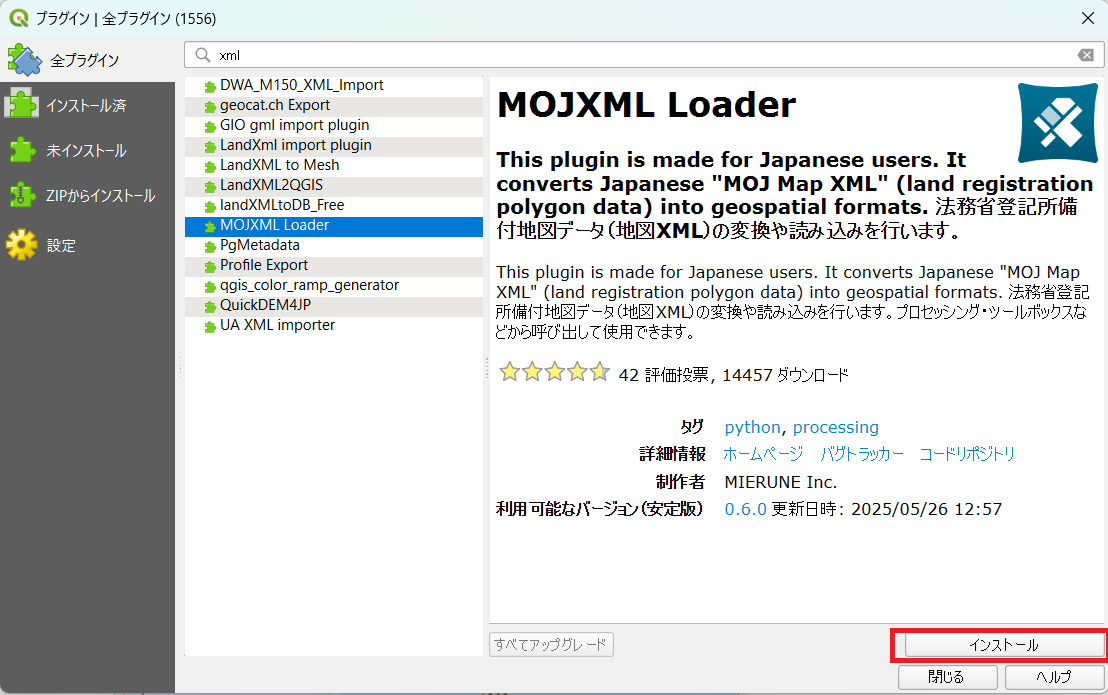Select Profile Export plugin
Screen dimensions: 1108x695
pos(334,265)
